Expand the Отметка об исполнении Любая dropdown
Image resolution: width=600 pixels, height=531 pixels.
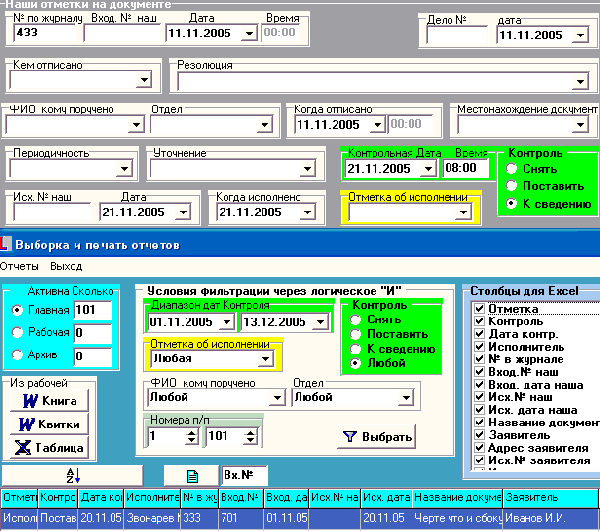tap(265, 357)
